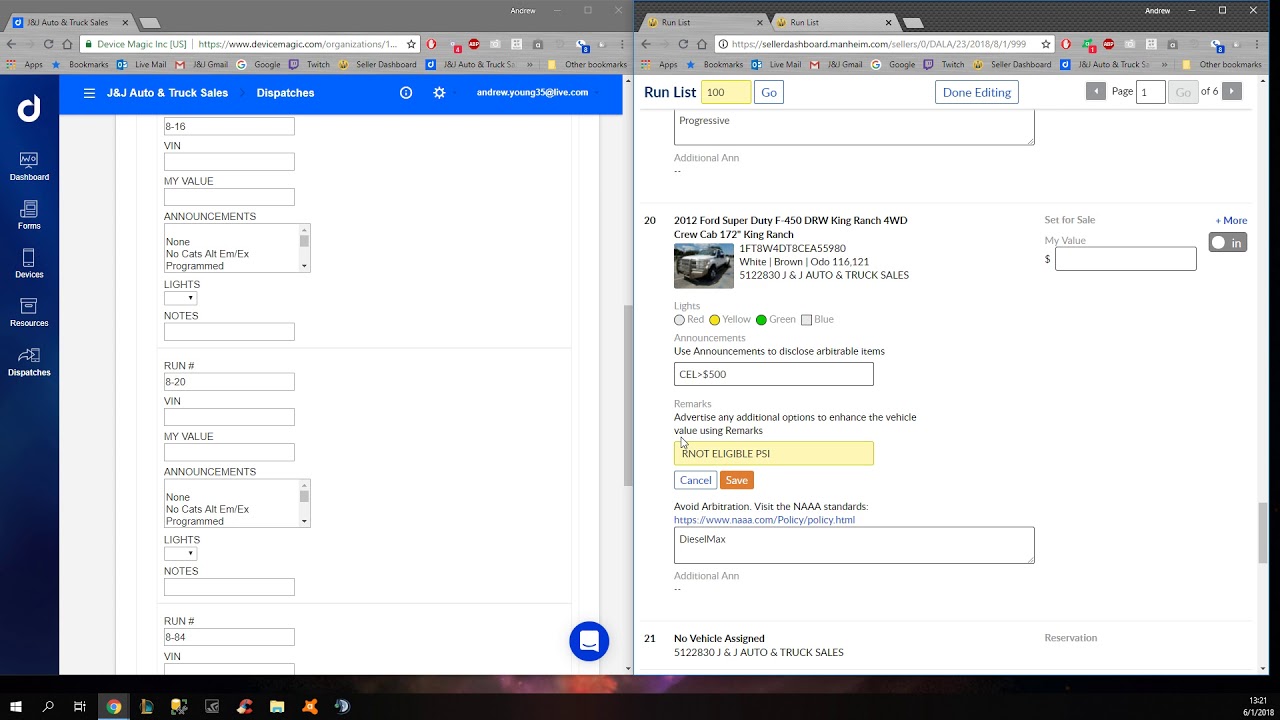Open Devices in Device Magic sidebar

(x=29, y=264)
